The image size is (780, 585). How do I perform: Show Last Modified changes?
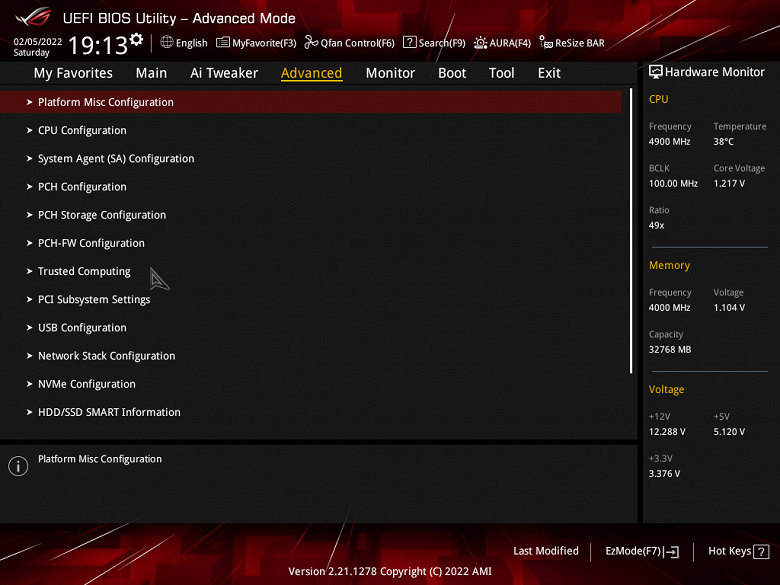[546, 551]
